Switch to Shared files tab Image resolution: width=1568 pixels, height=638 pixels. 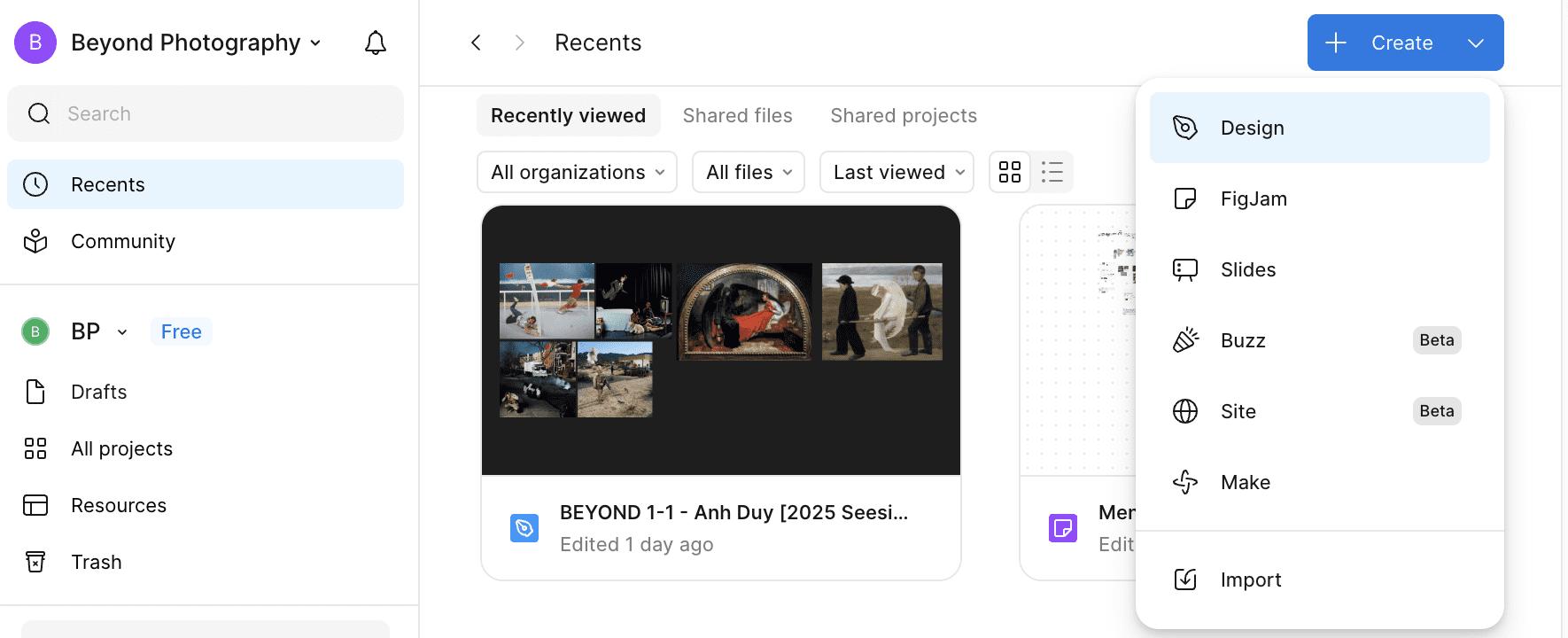[737, 115]
